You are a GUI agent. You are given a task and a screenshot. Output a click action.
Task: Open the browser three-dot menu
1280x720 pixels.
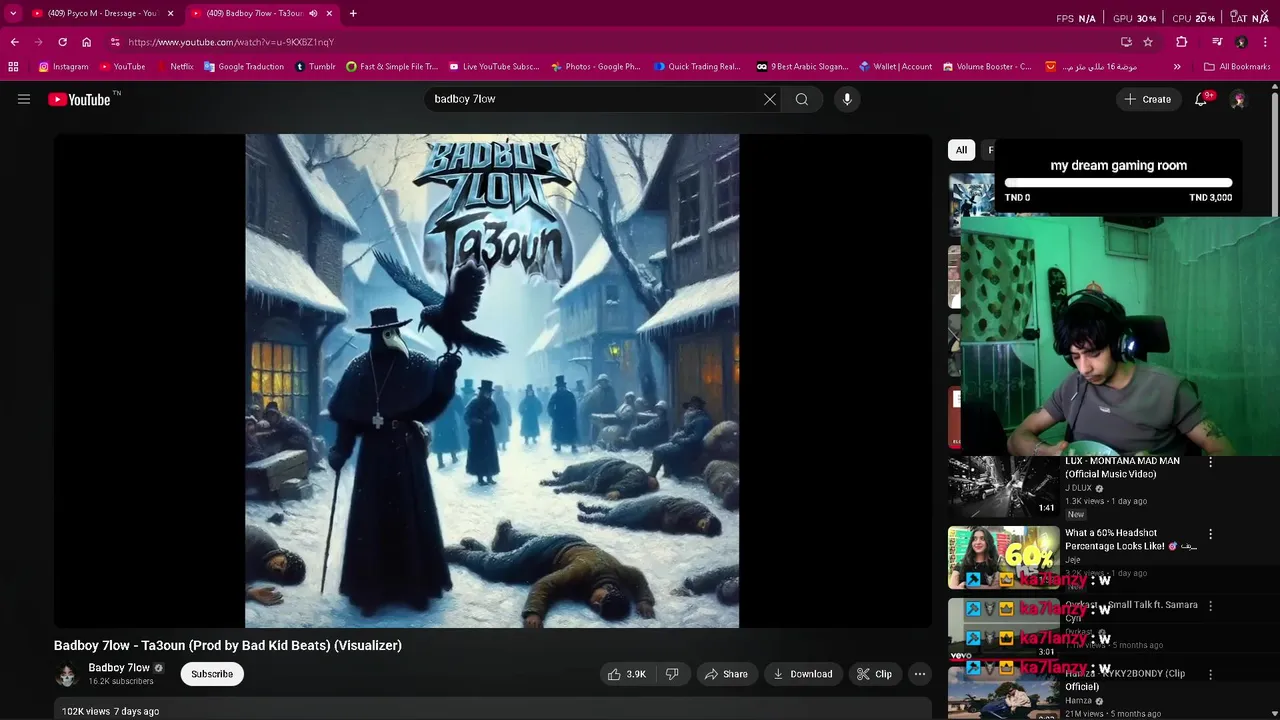[x=1266, y=42]
